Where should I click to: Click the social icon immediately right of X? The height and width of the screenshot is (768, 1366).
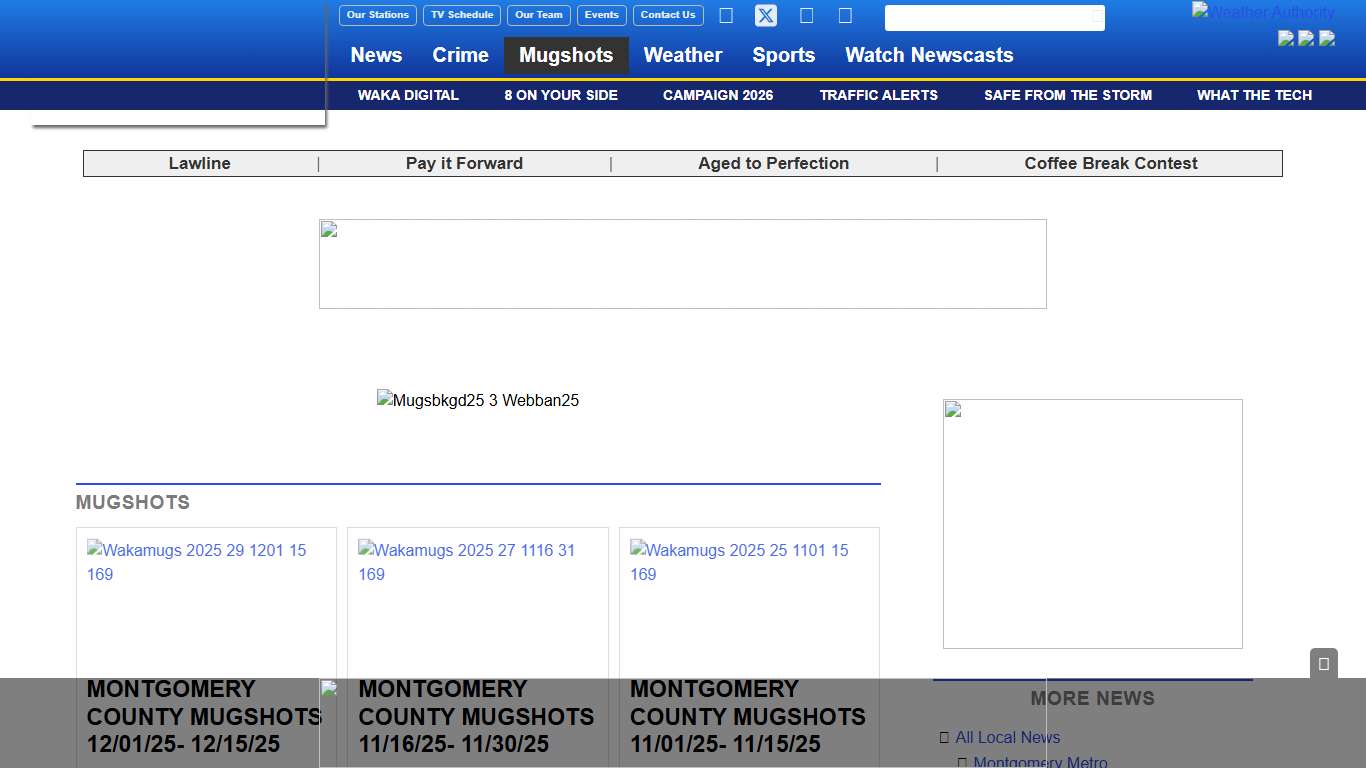point(806,15)
